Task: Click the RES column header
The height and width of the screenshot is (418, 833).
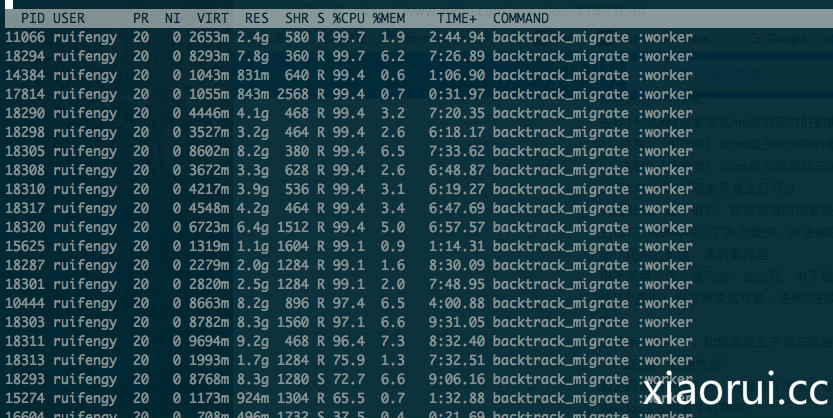Action: tap(257, 18)
